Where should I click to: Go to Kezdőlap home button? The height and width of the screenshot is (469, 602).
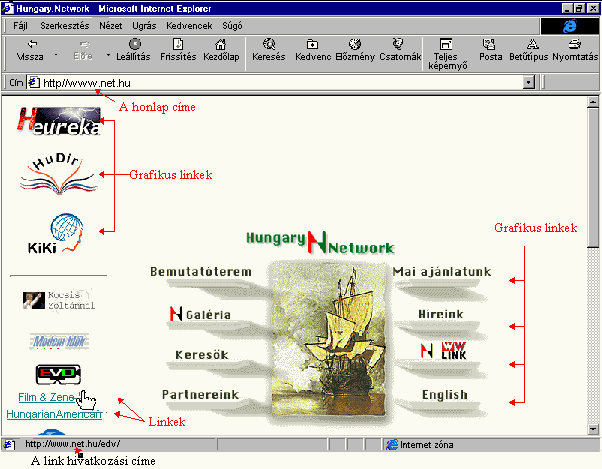[220, 50]
